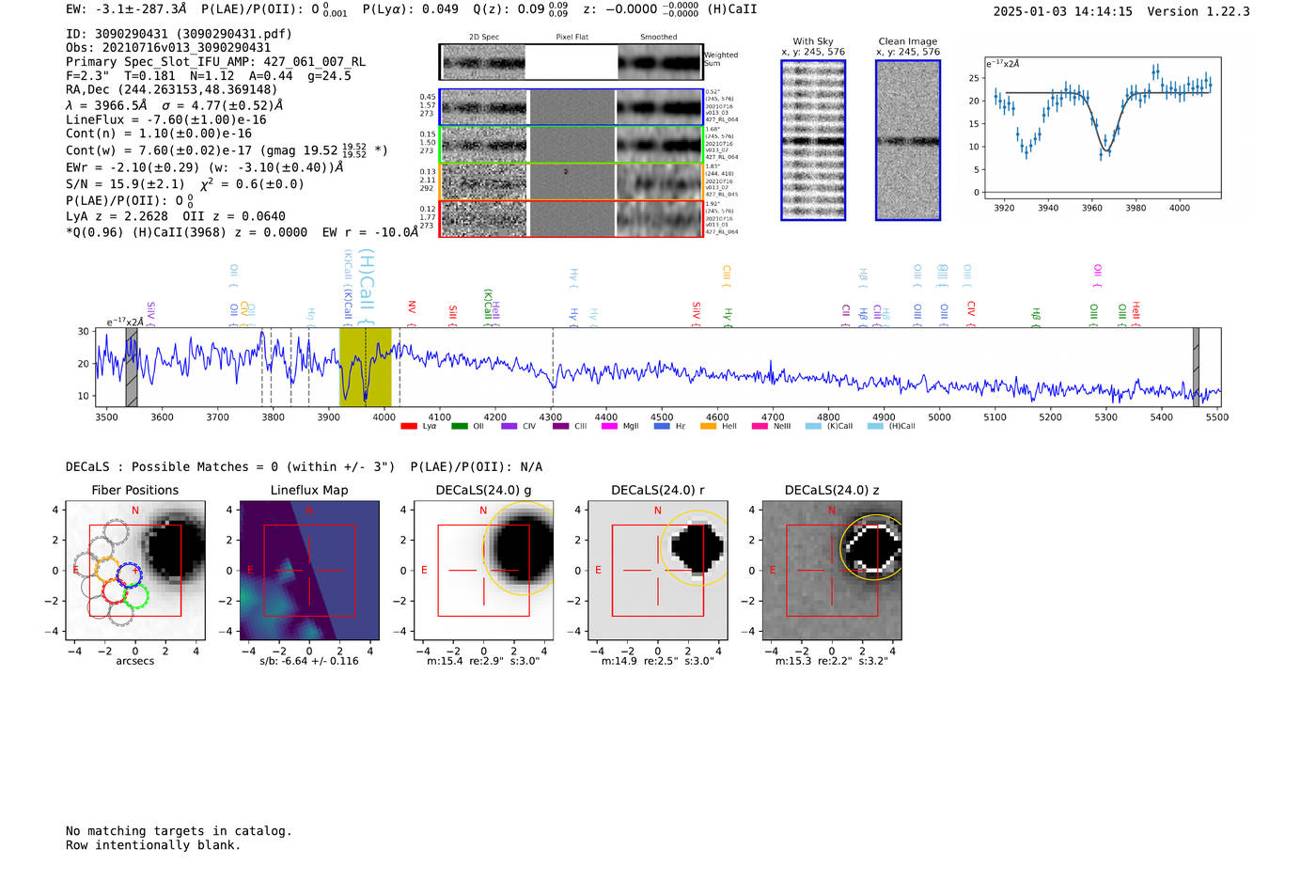Click the EW: -3.1±-287.3Å header text
This screenshot has height=896, width=1316.
[126, 9]
